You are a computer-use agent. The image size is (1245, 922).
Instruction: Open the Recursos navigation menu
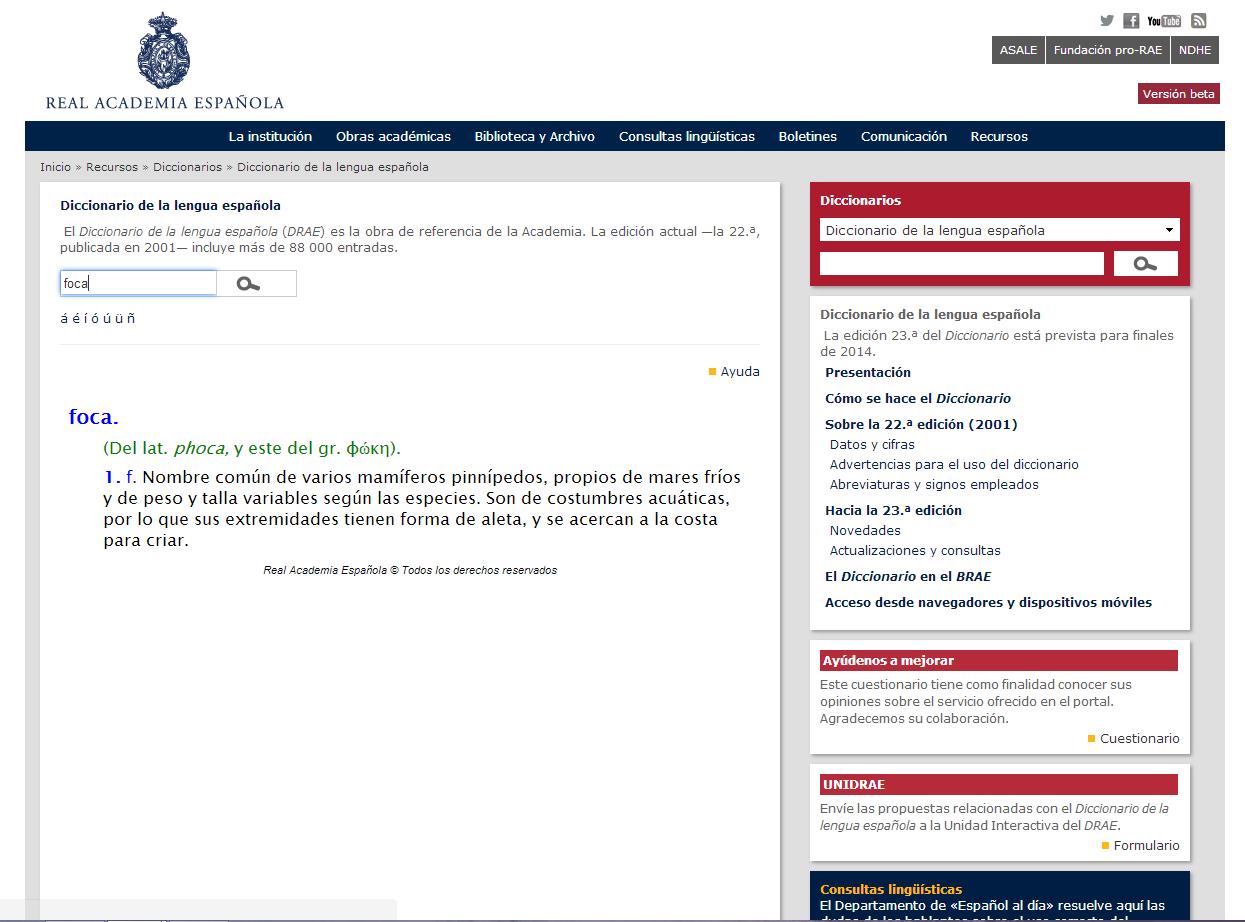(998, 137)
